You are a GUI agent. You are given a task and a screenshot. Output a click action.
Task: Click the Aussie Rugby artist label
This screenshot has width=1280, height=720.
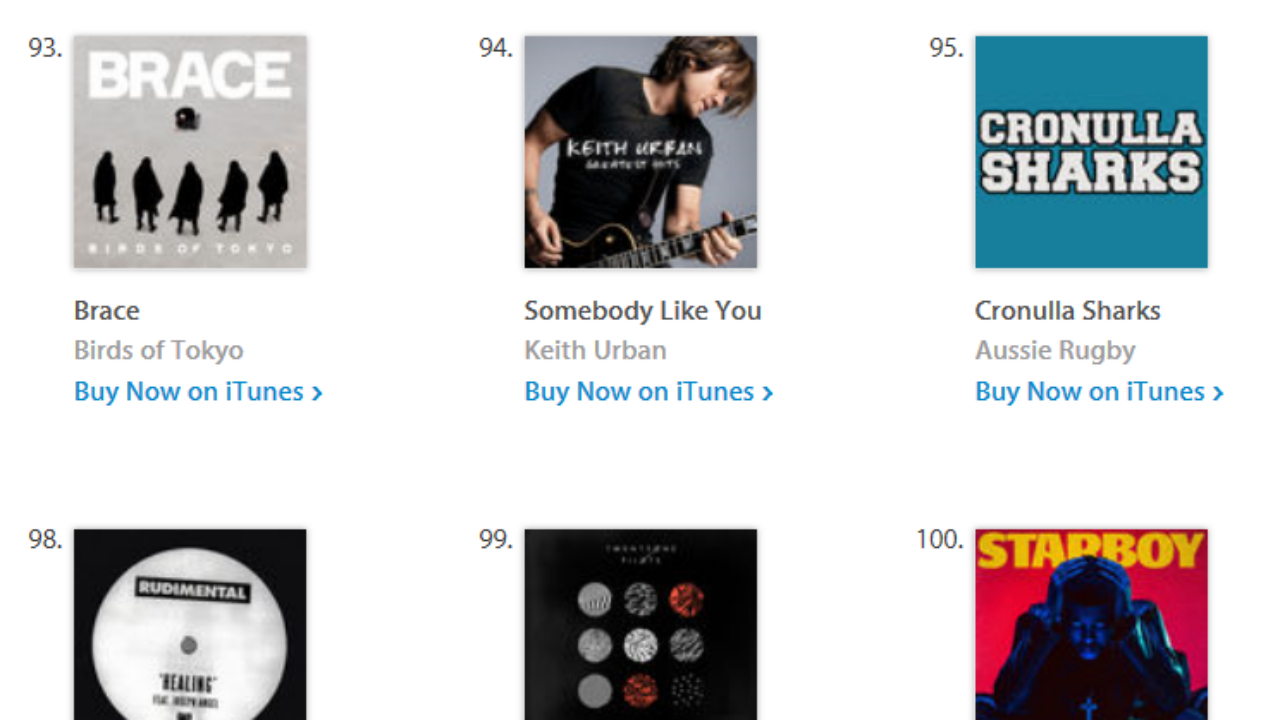tap(1055, 351)
